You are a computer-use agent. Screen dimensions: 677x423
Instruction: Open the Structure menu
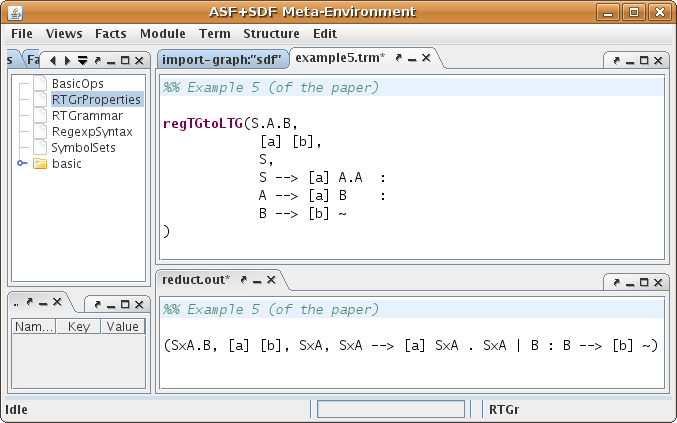[271, 34]
